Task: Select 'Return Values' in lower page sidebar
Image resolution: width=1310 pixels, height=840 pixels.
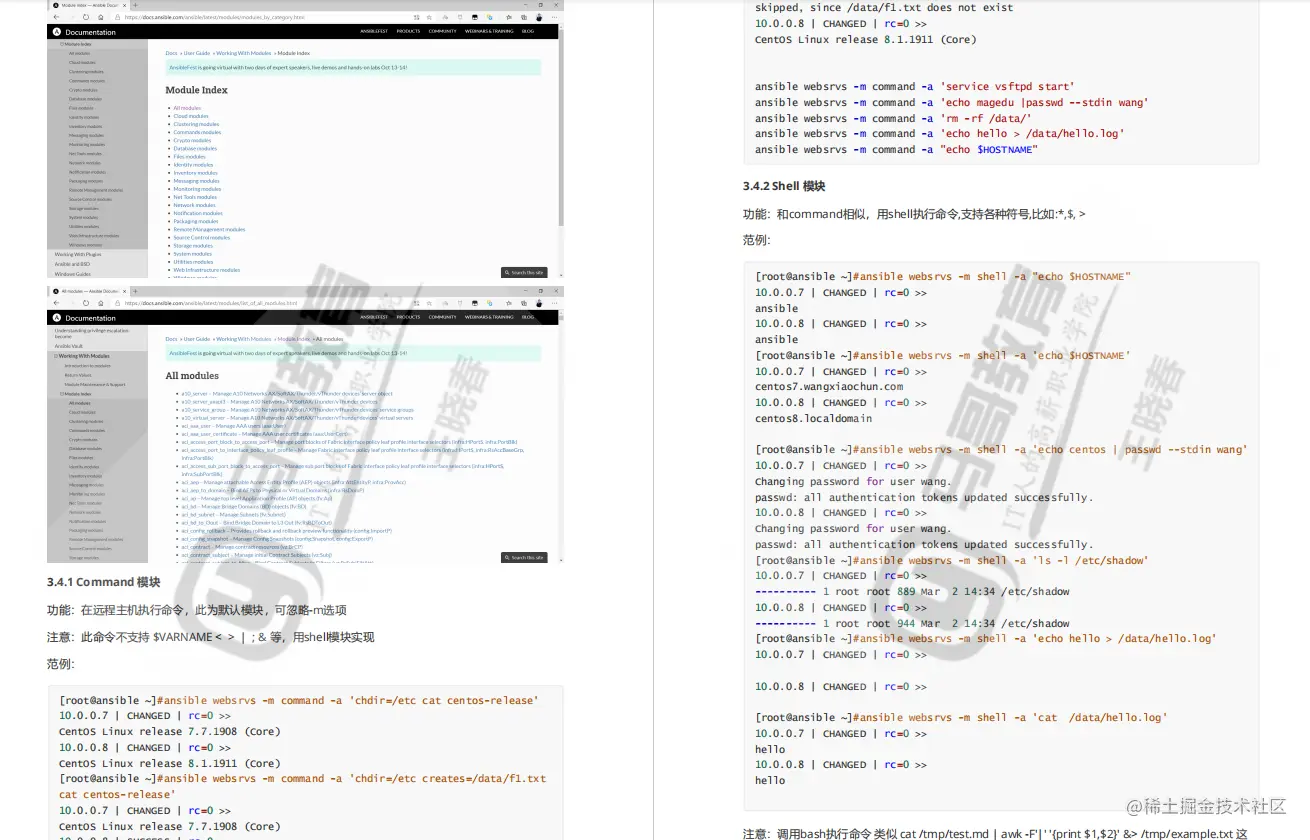Action: [78, 375]
